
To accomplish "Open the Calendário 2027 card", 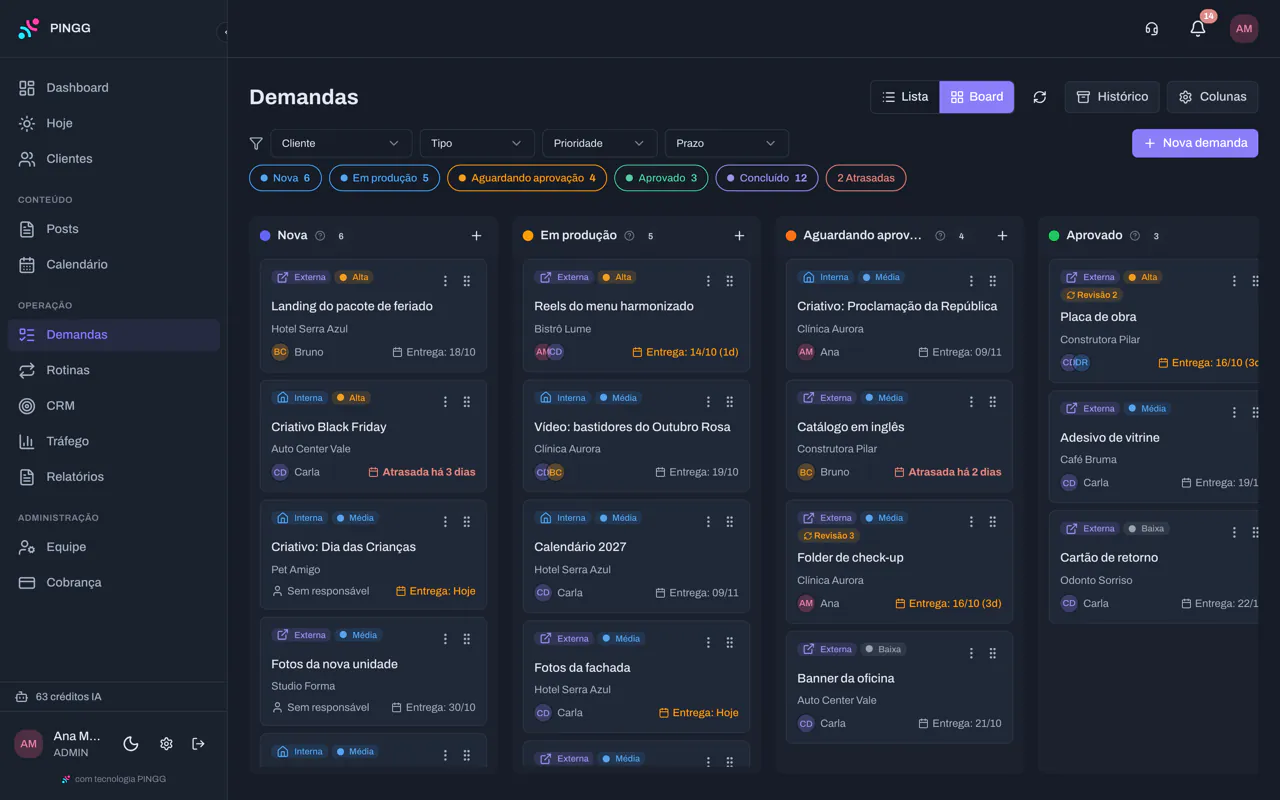I will point(636,555).
